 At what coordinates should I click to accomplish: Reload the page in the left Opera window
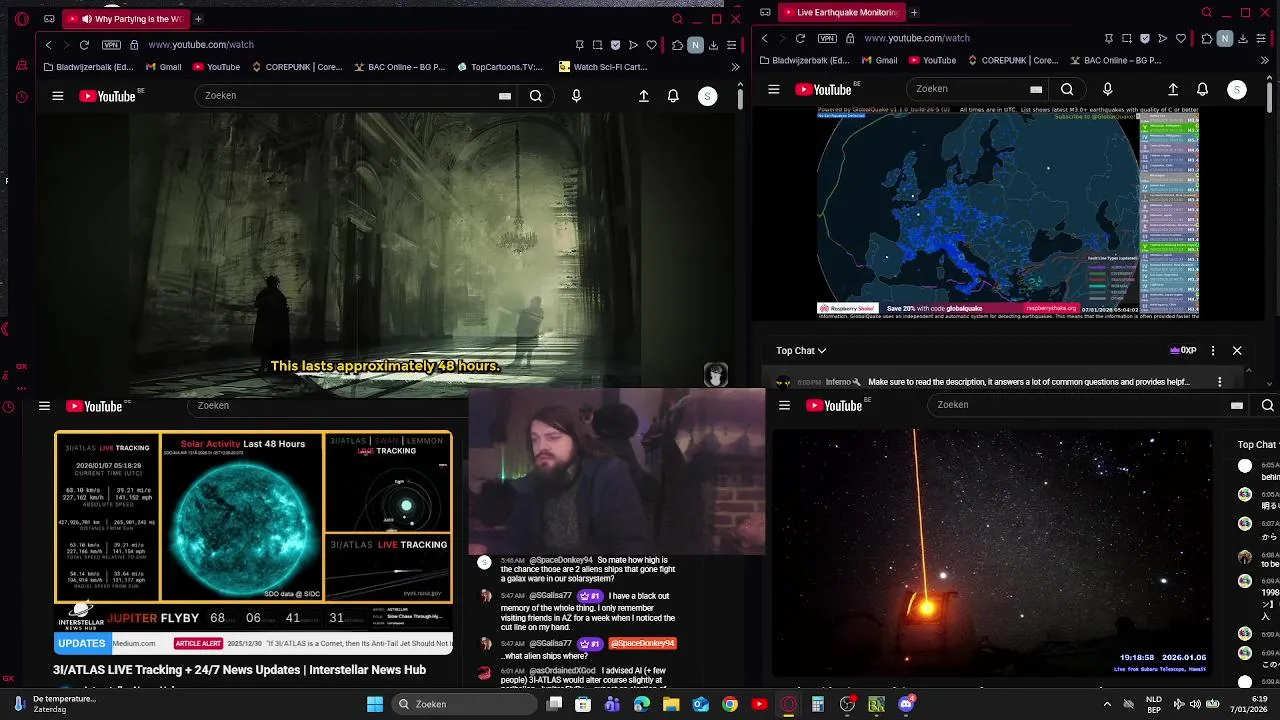84,45
